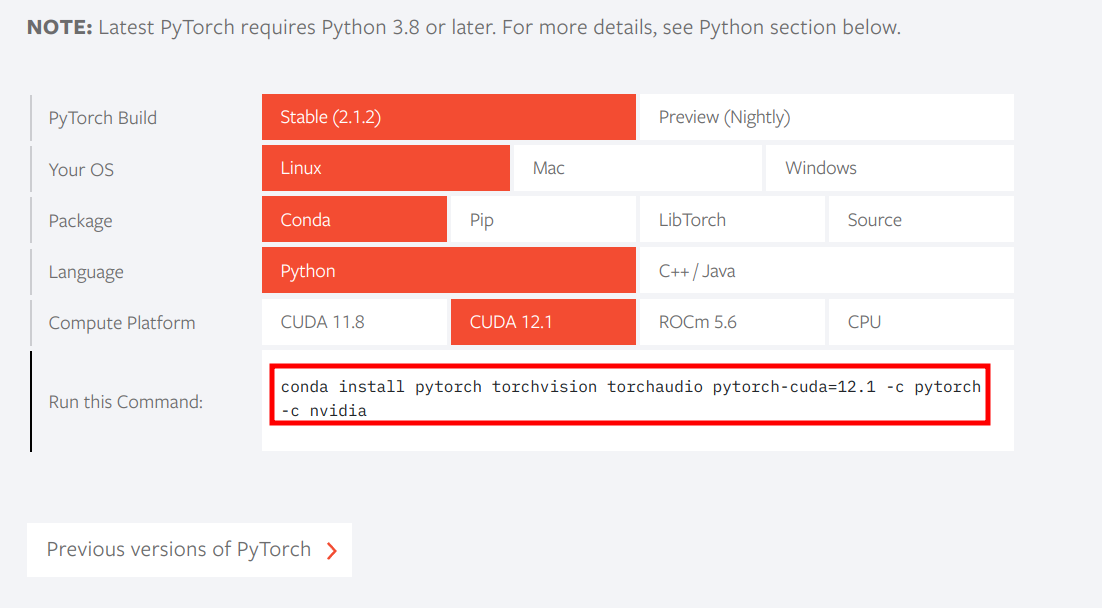Click the Language row label
Image resolution: width=1102 pixels, height=608 pixels.
tap(86, 272)
